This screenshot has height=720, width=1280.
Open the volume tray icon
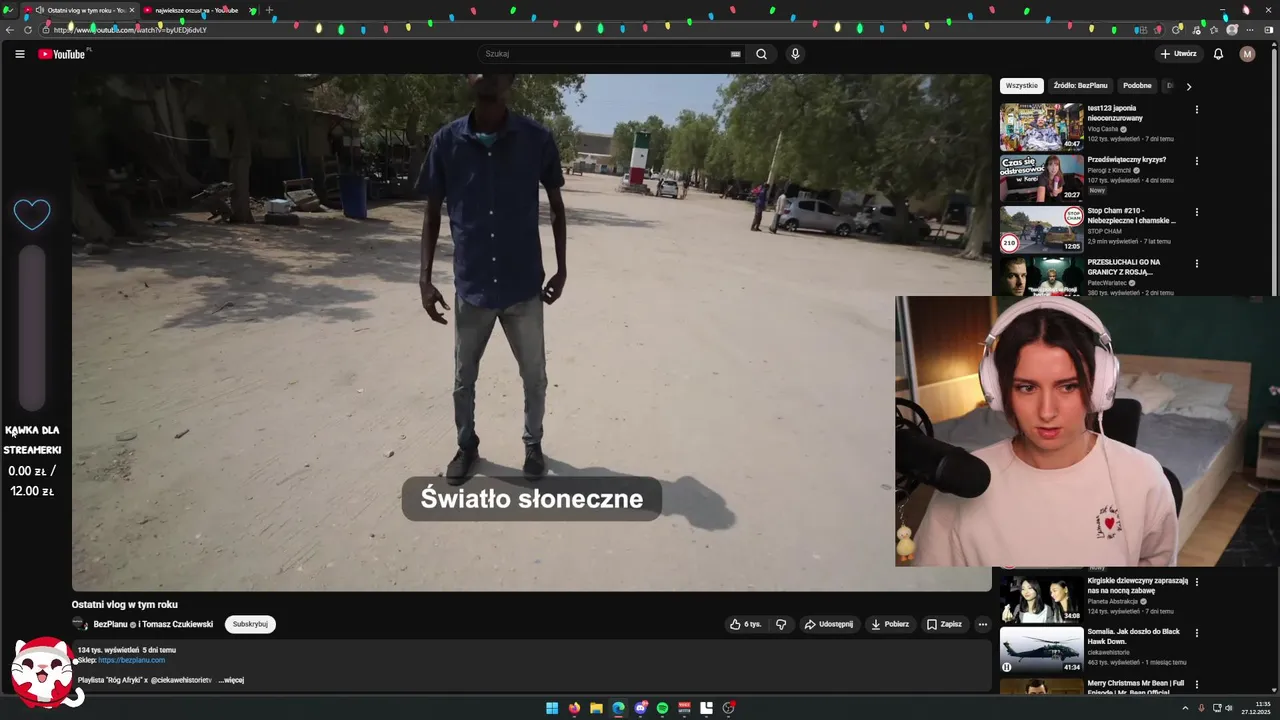pyautogui.click(x=1229, y=708)
